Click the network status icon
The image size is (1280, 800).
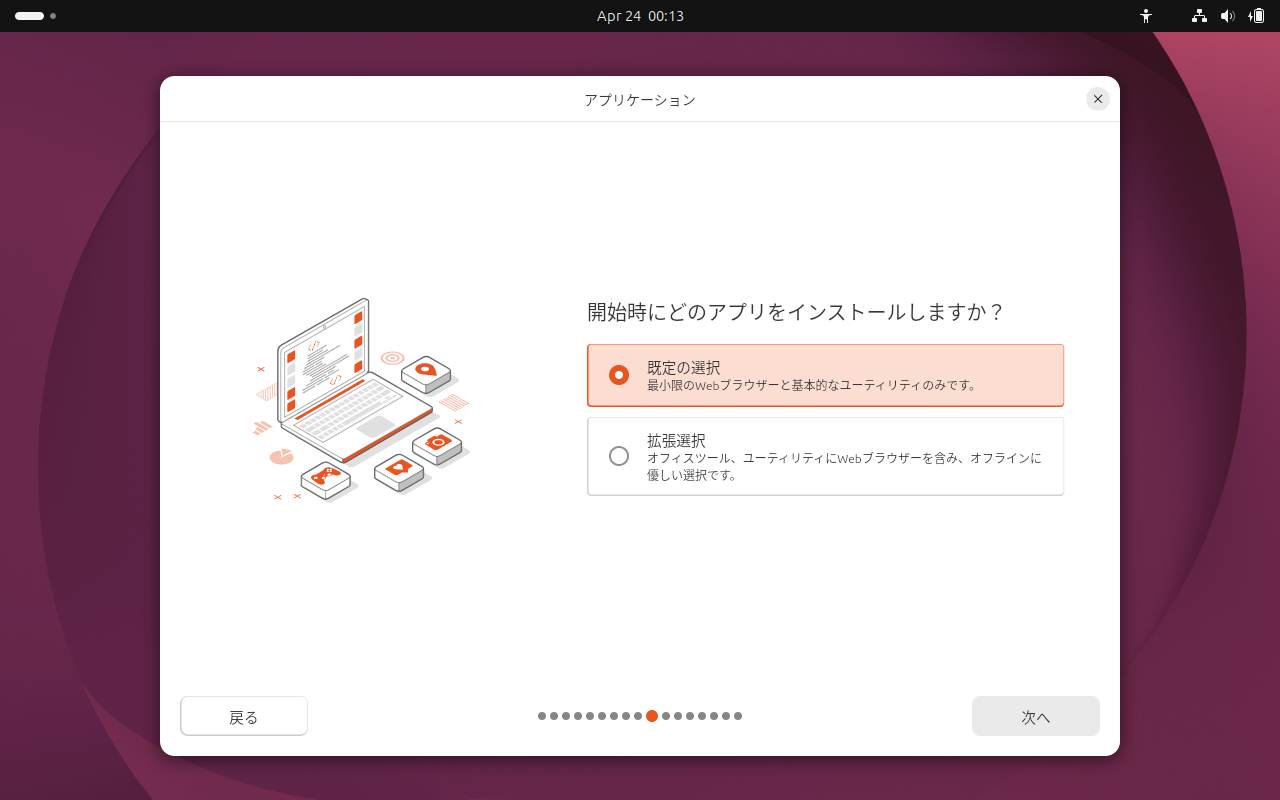tap(1198, 16)
